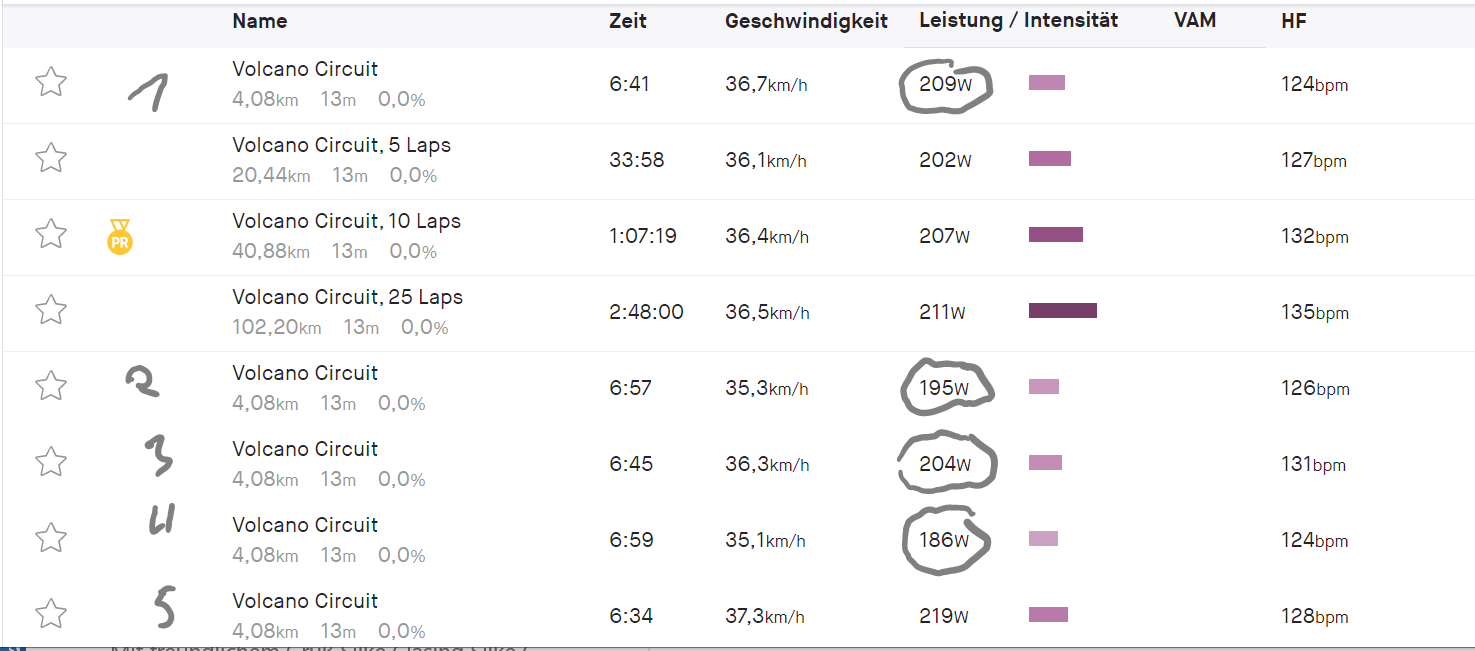This screenshot has width=1475, height=651.
Task: Click the HF column header
Action: click(x=1293, y=21)
